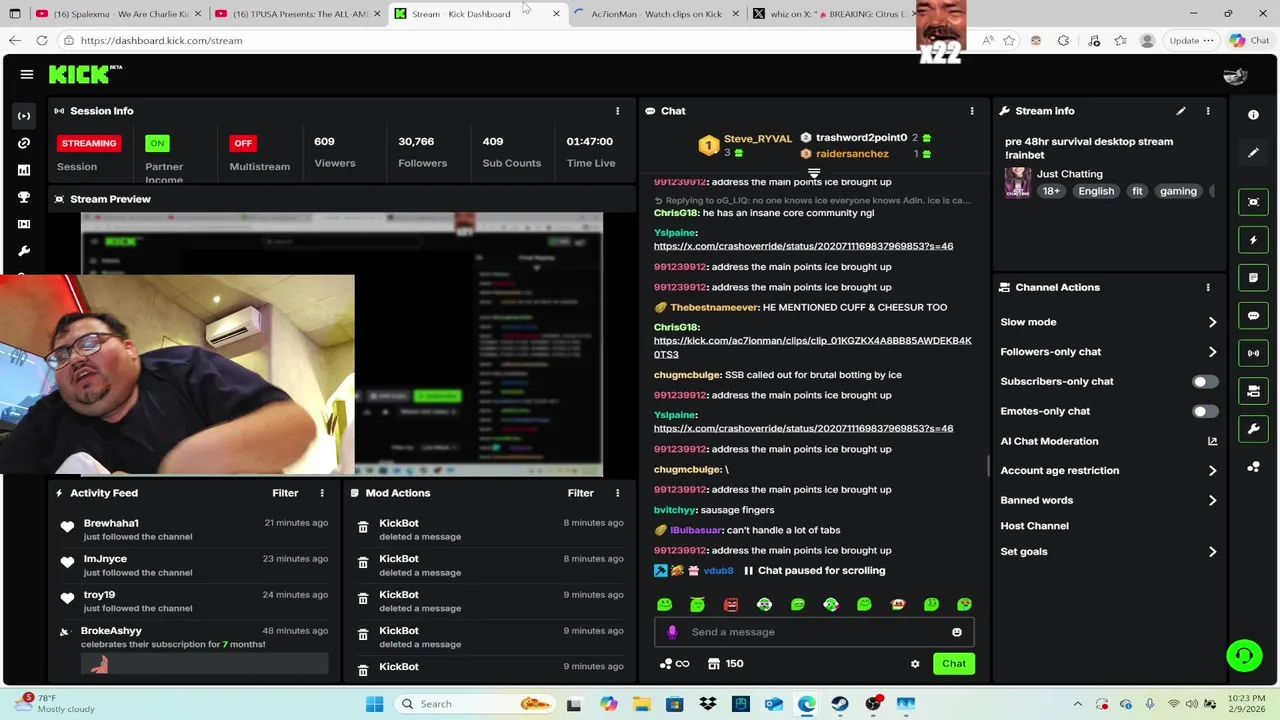Open the link icon in left sidebar

pyautogui.click(x=24, y=143)
